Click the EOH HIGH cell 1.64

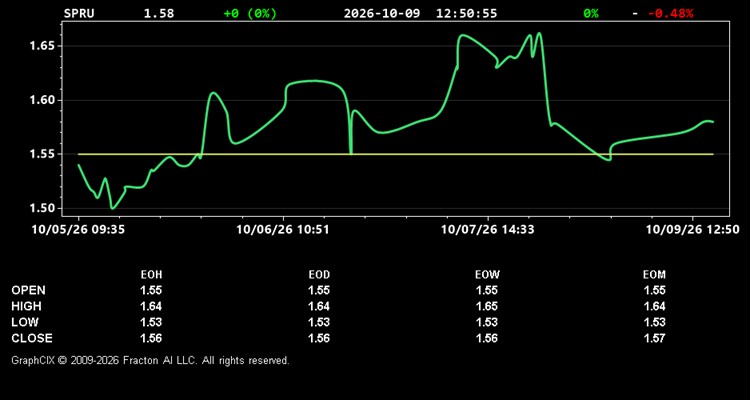pos(151,306)
